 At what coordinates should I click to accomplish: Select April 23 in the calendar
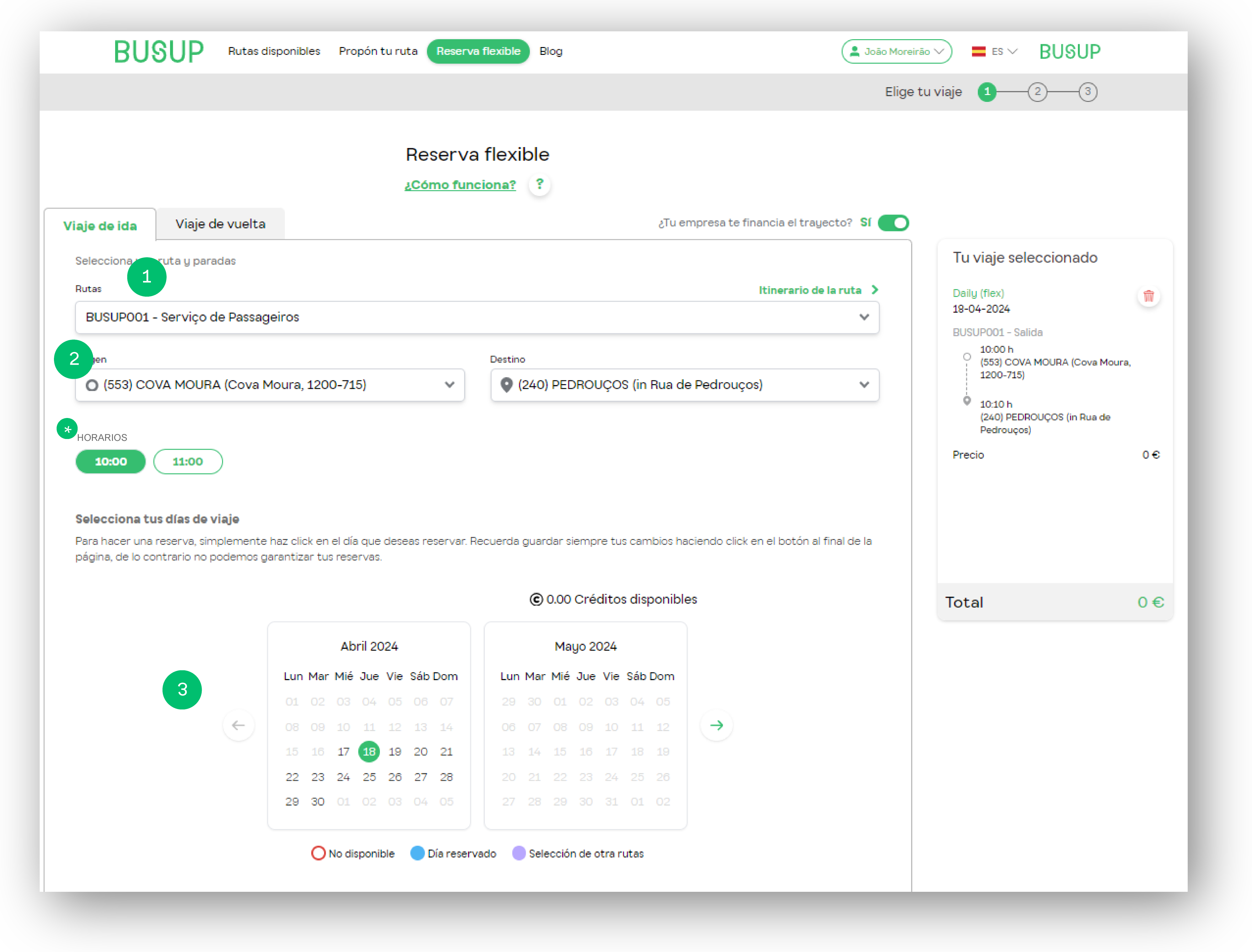[x=317, y=777]
